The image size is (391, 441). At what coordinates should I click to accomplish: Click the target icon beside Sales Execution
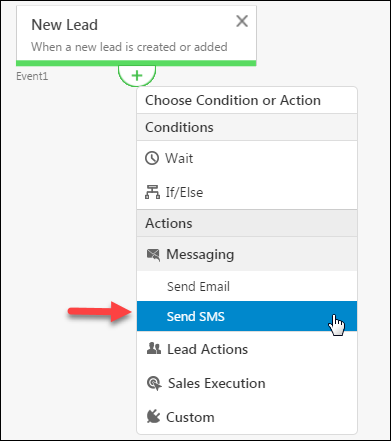(154, 383)
